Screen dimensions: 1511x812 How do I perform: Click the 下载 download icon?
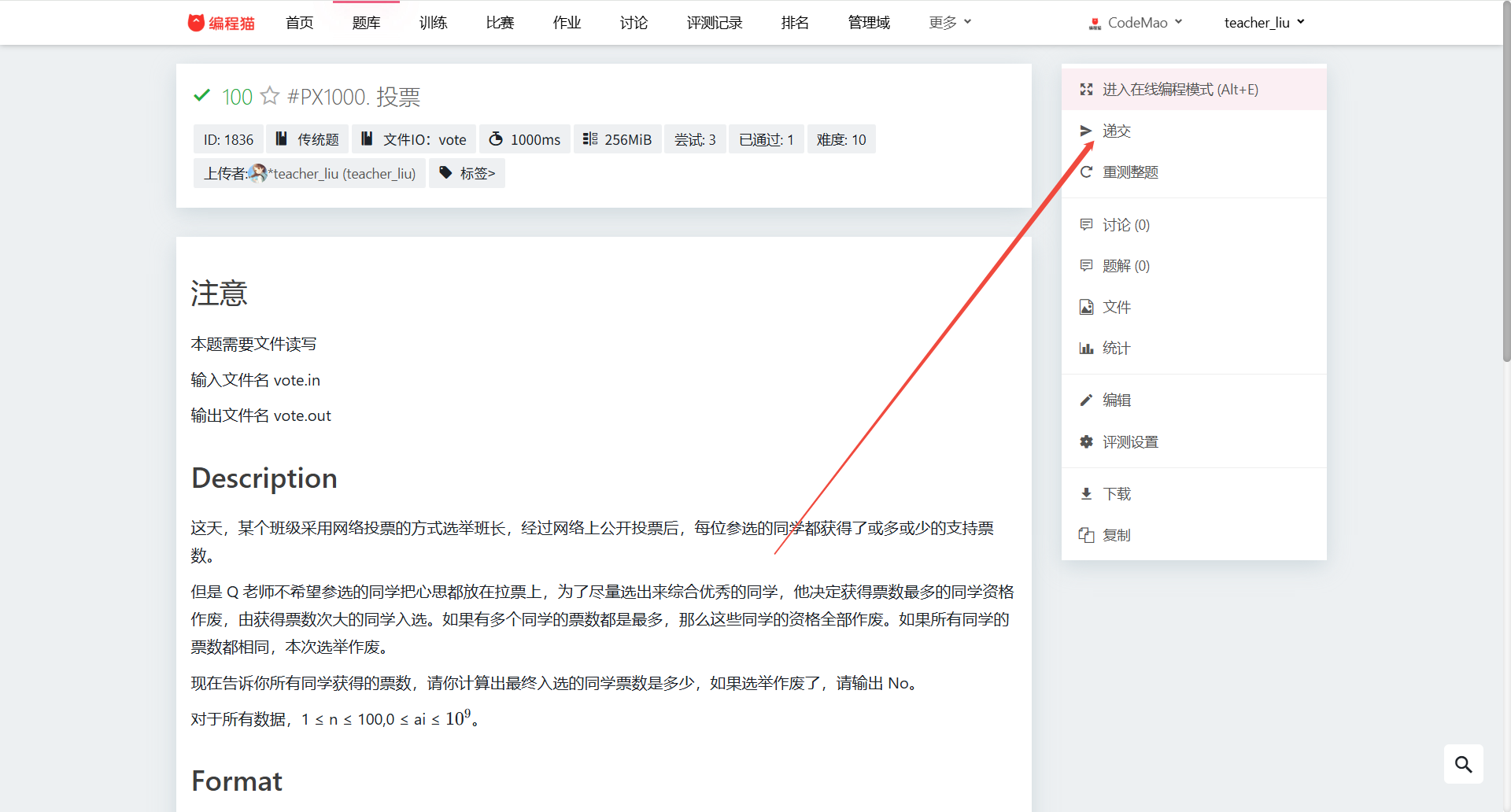coord(1086,494)
